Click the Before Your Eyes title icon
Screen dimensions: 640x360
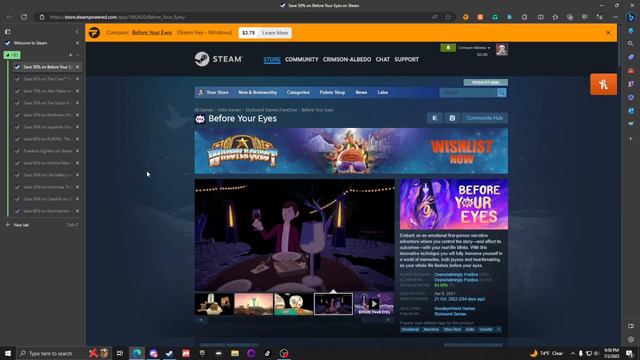pos(200,119)
